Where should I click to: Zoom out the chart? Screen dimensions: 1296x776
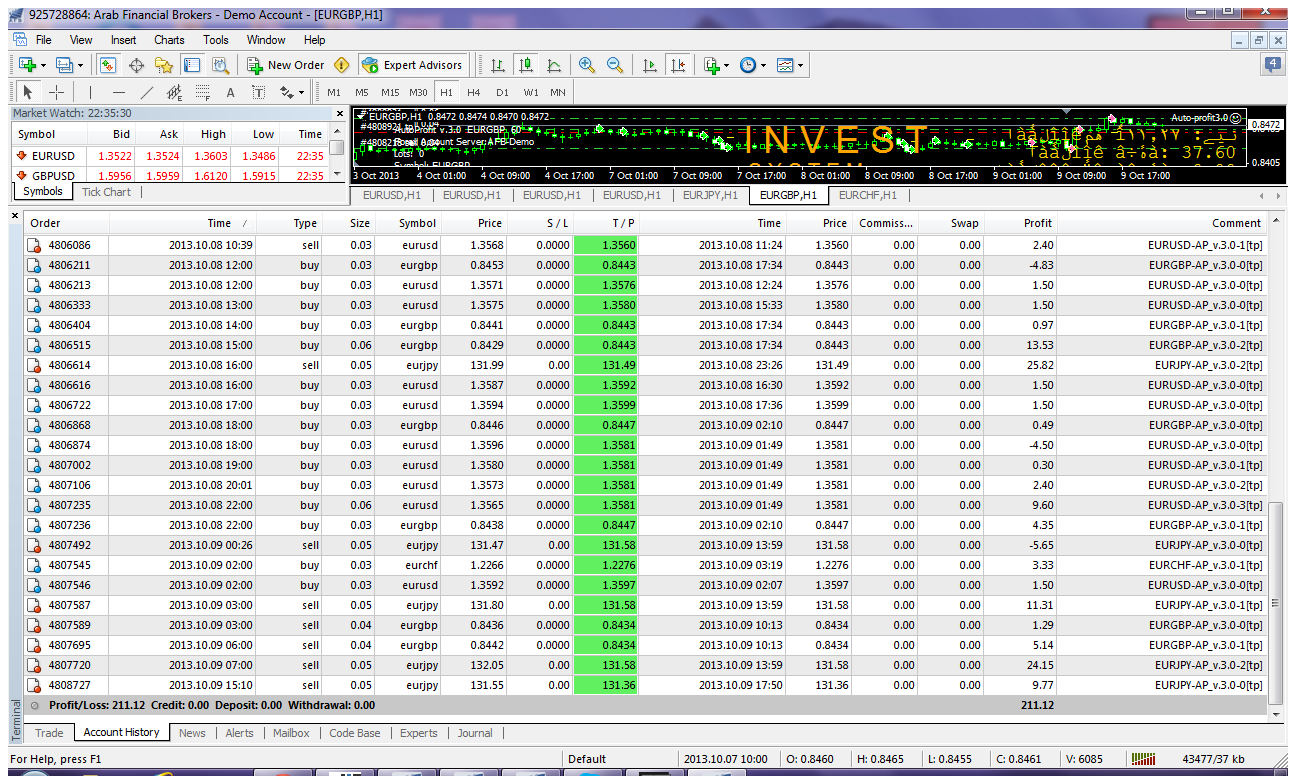coord(615,65)
